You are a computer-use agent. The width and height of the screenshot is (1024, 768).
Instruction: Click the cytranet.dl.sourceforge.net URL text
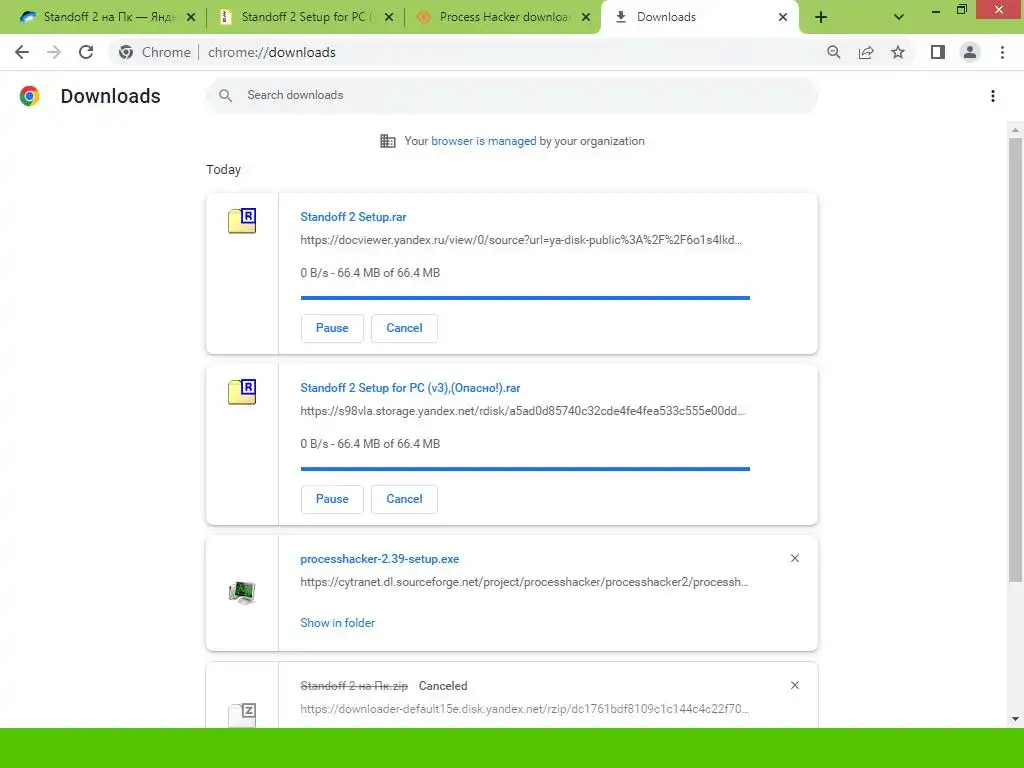click(524, 582)
